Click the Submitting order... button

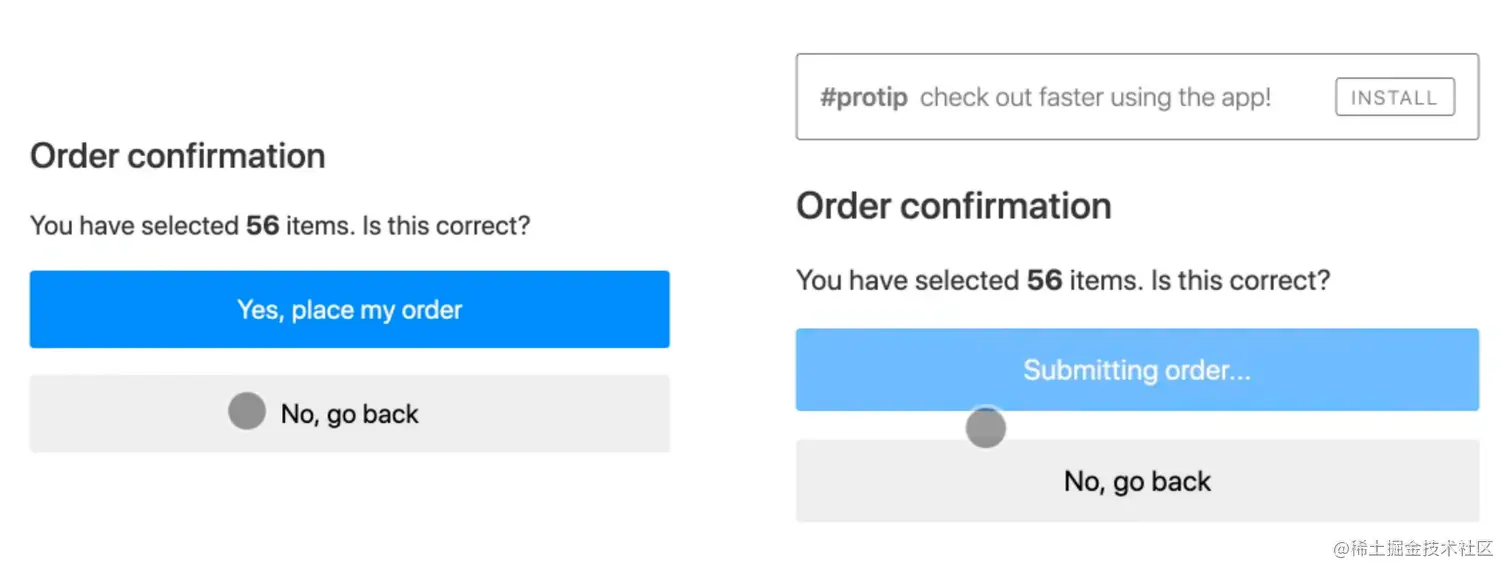coord(1137,370)
